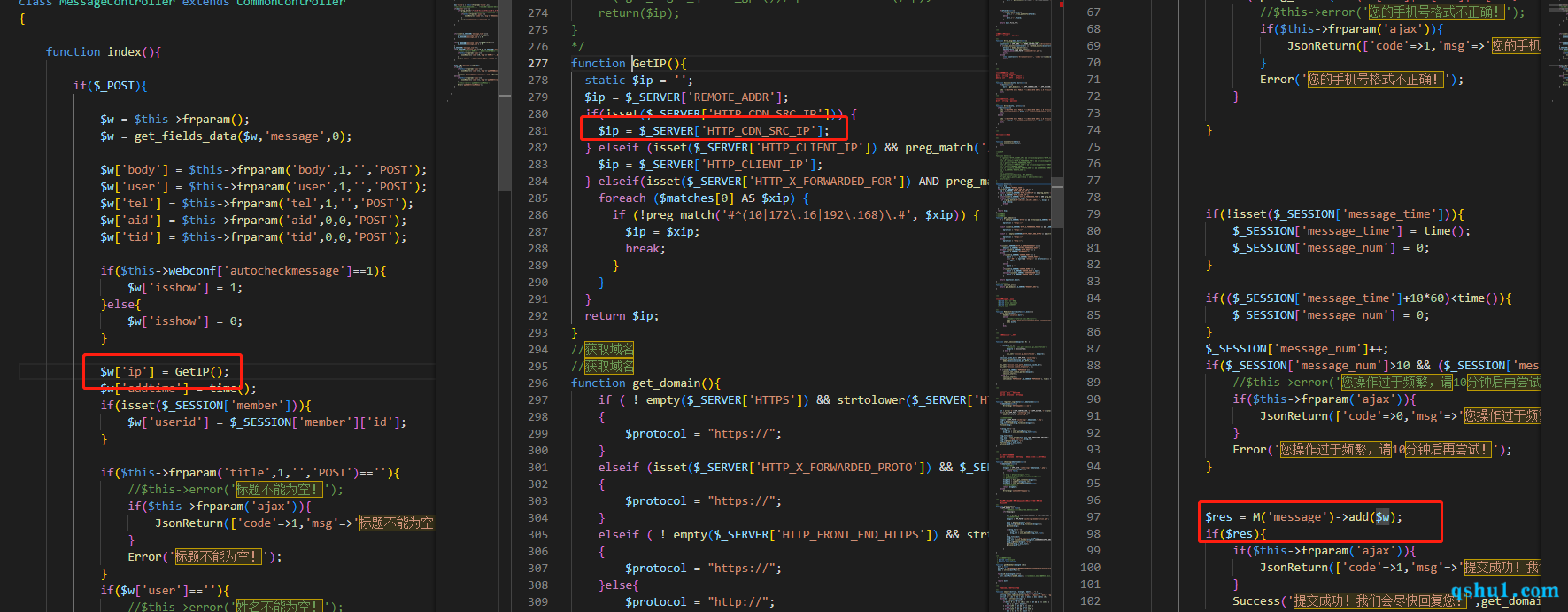Click the left editor's vertical scrollbar thumb
The image size is (1568, 612).
(x=505, y=96)
